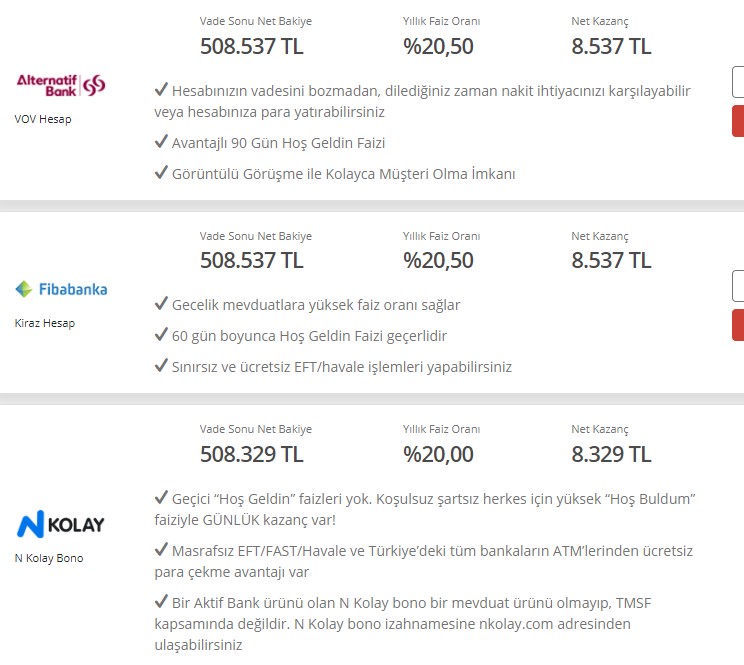Open the Kiraz Hesap product name
The image size is (744, 665).
45,323
